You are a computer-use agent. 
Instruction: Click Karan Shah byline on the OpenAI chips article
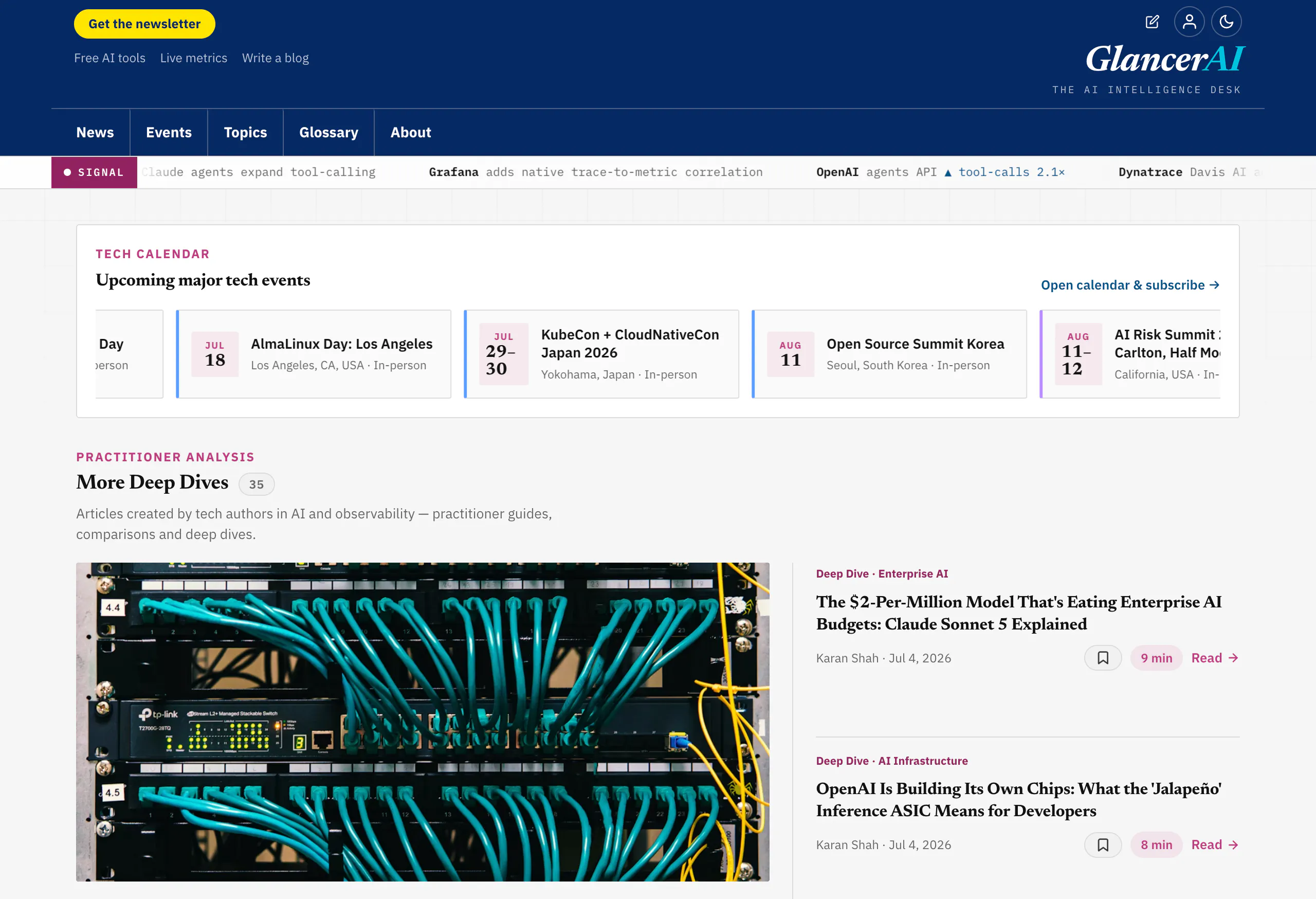click(x=847, y=844)
